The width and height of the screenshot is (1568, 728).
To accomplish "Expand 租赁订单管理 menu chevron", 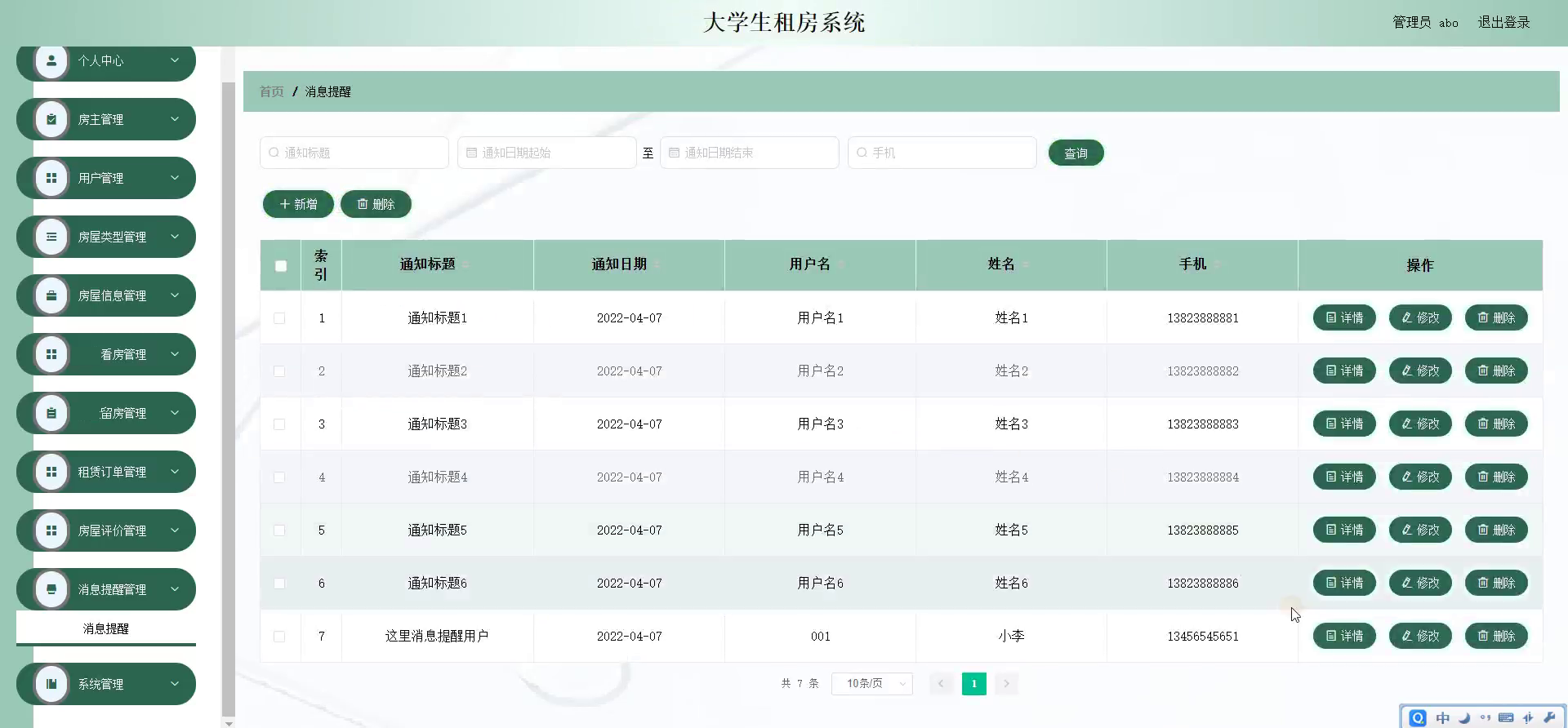I will [x=174, y=472].
